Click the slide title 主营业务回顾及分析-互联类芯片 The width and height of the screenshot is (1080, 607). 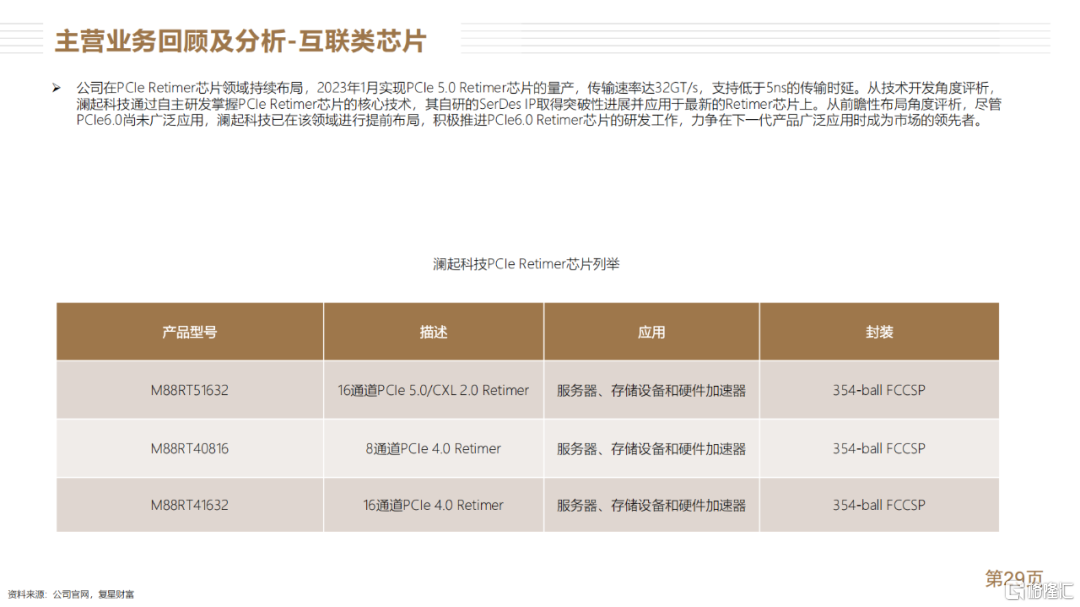pyautogui.click(x=240, y=41)
